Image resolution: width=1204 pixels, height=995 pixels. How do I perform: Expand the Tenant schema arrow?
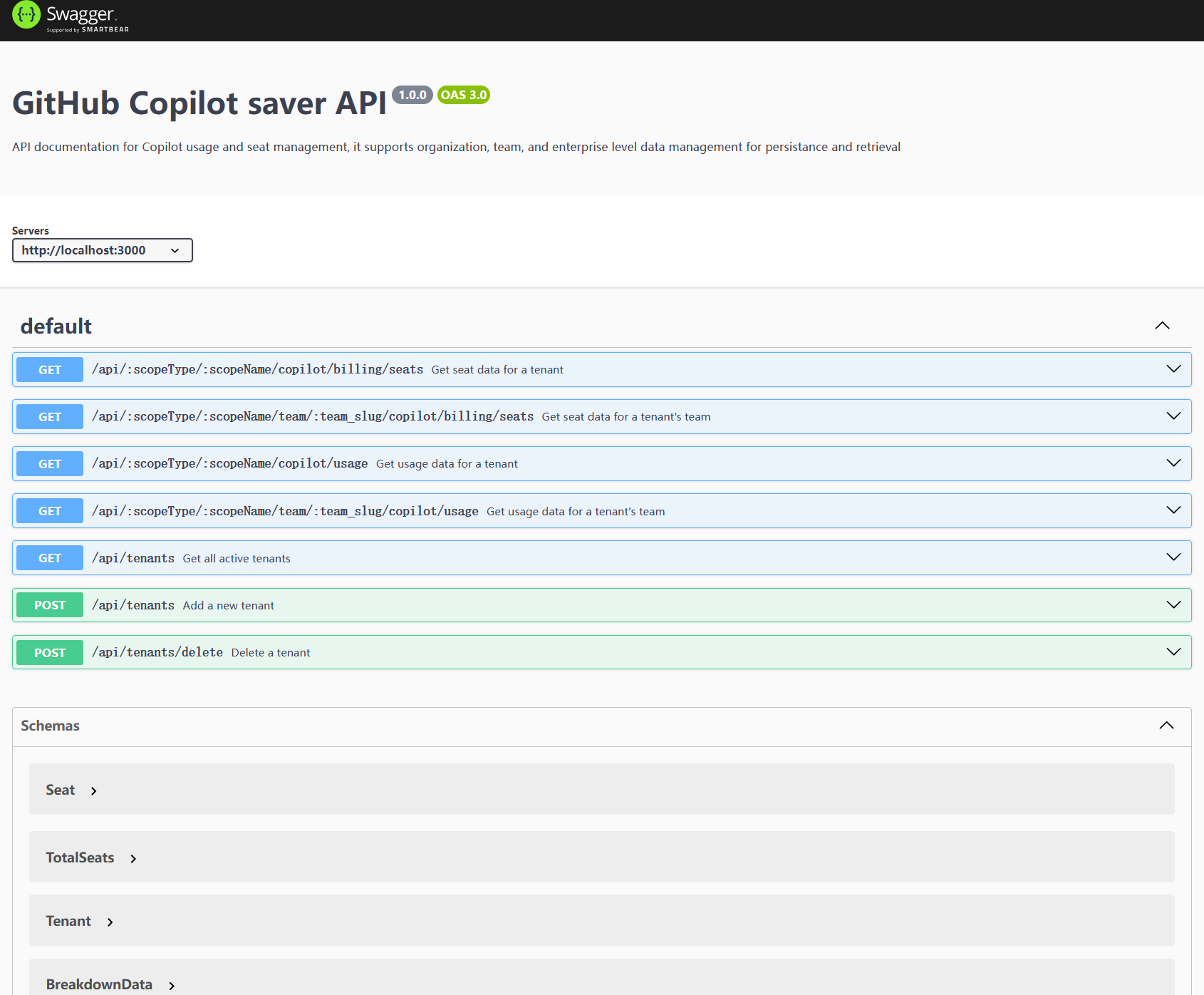click(110, 922)
